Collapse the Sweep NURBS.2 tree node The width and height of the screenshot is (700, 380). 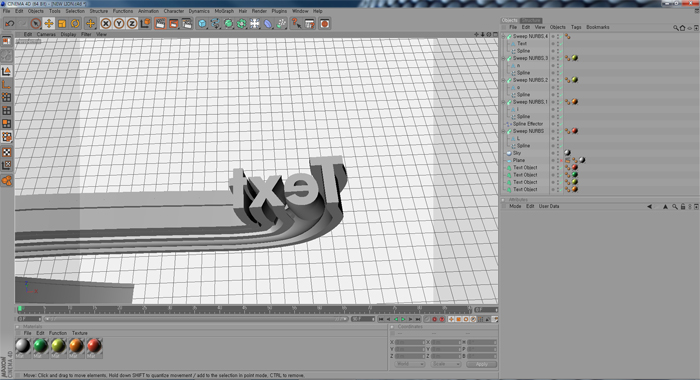tap(504, 80)
